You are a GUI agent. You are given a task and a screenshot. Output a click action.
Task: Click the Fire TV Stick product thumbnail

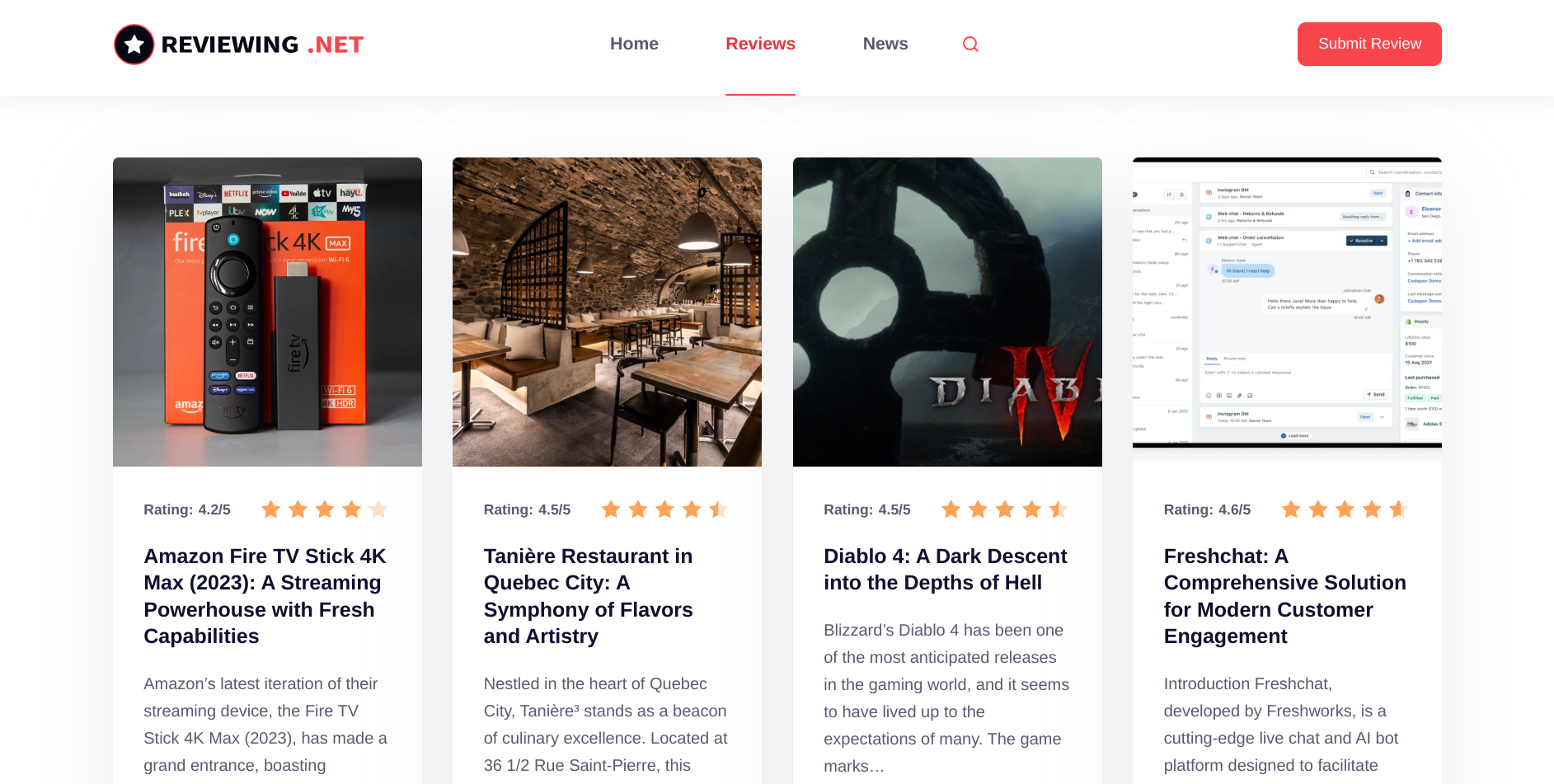point(267,312)
